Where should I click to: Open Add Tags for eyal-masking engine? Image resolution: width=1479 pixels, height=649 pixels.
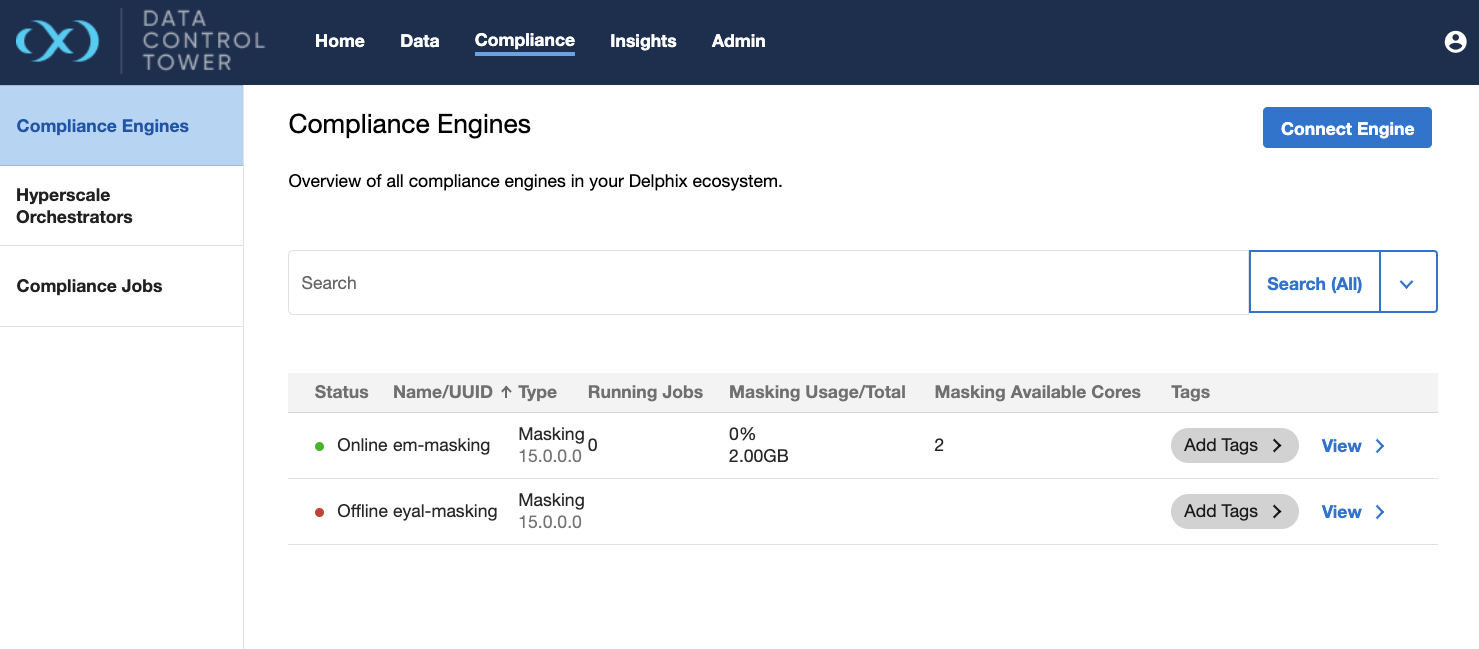click(x=1233, y=511)
